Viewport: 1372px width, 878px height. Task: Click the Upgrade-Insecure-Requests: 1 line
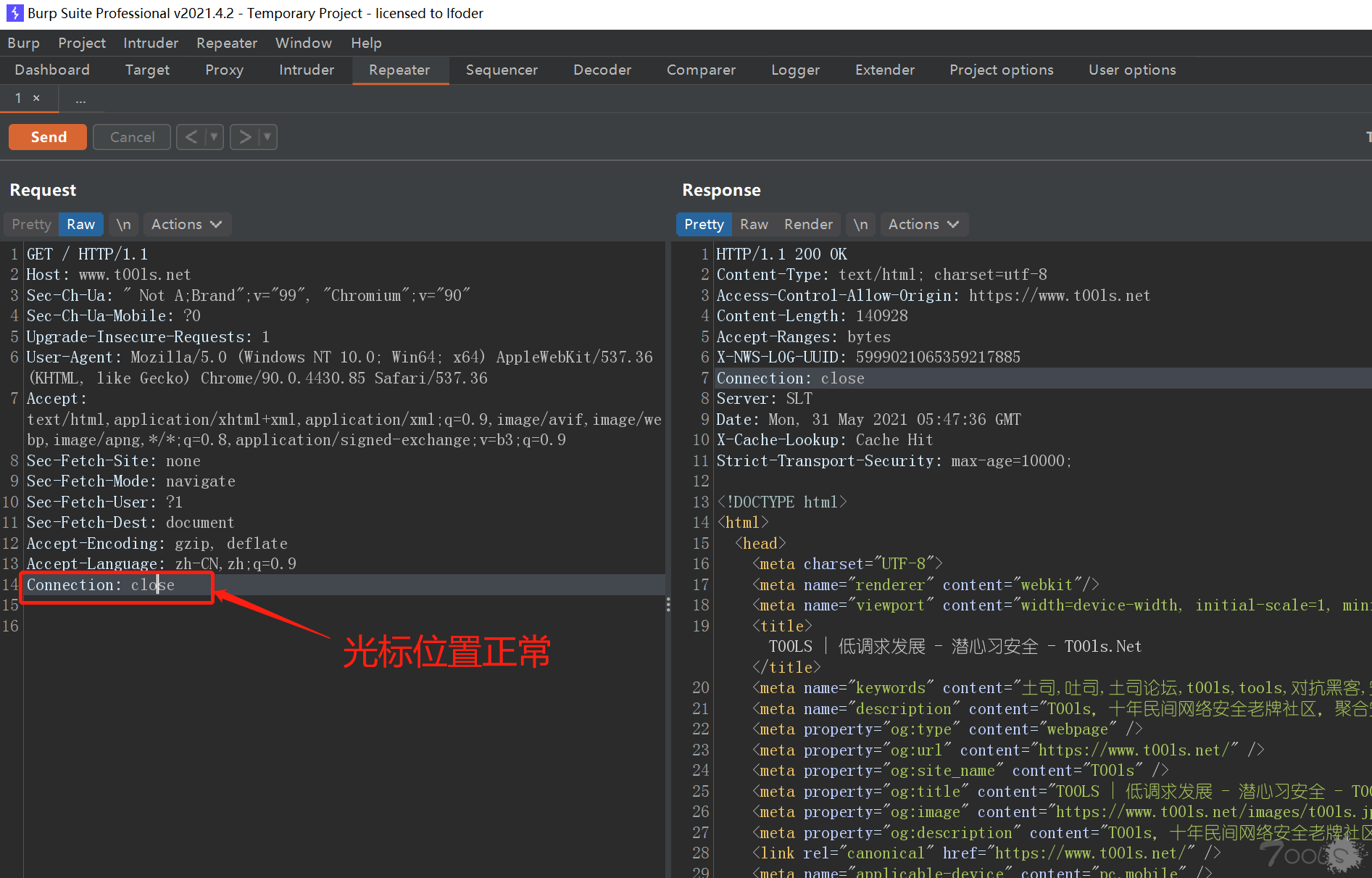point(148,337)
